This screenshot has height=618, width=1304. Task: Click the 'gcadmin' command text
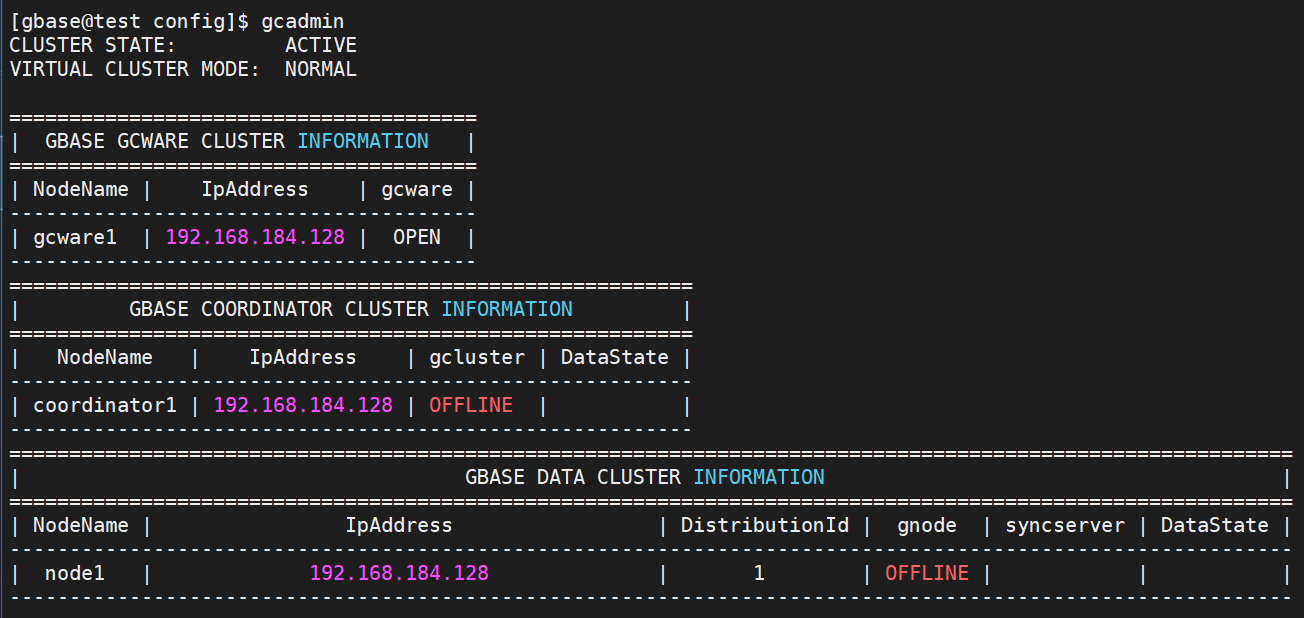303,21
